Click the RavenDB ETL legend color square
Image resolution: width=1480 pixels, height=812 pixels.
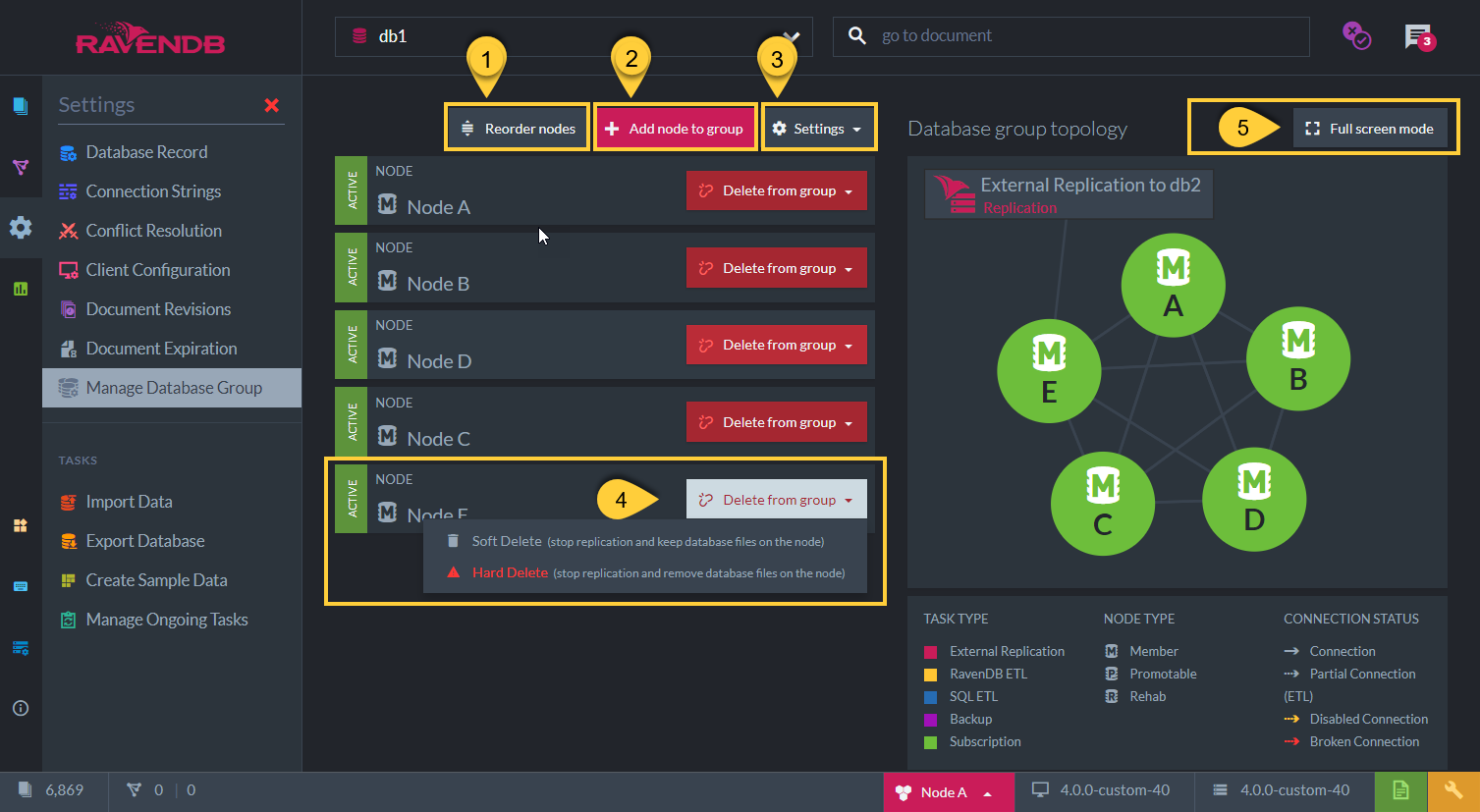tap(930, 675)
